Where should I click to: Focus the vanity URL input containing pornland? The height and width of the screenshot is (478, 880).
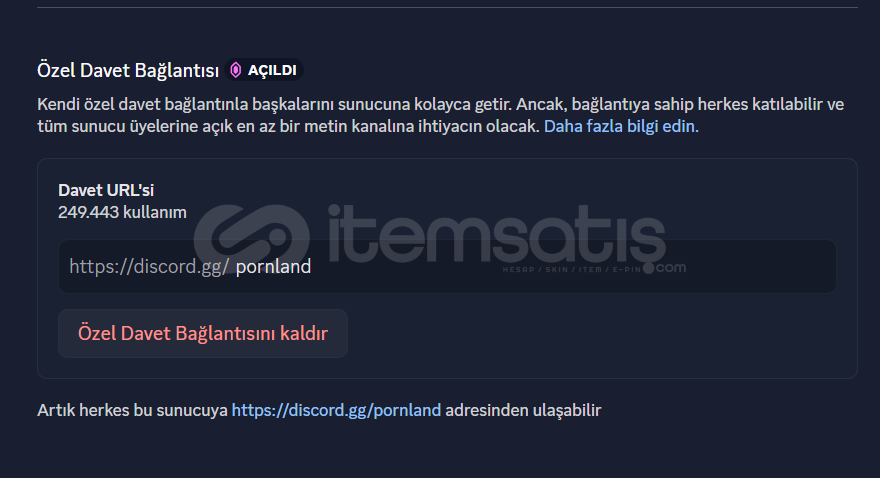[447, 266]
